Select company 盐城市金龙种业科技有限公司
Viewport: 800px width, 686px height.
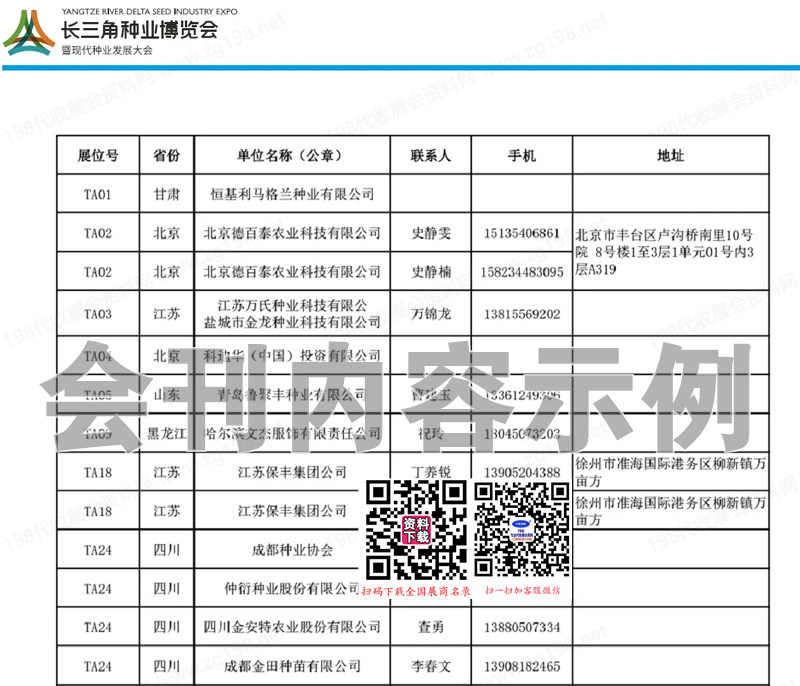(292, 322)
